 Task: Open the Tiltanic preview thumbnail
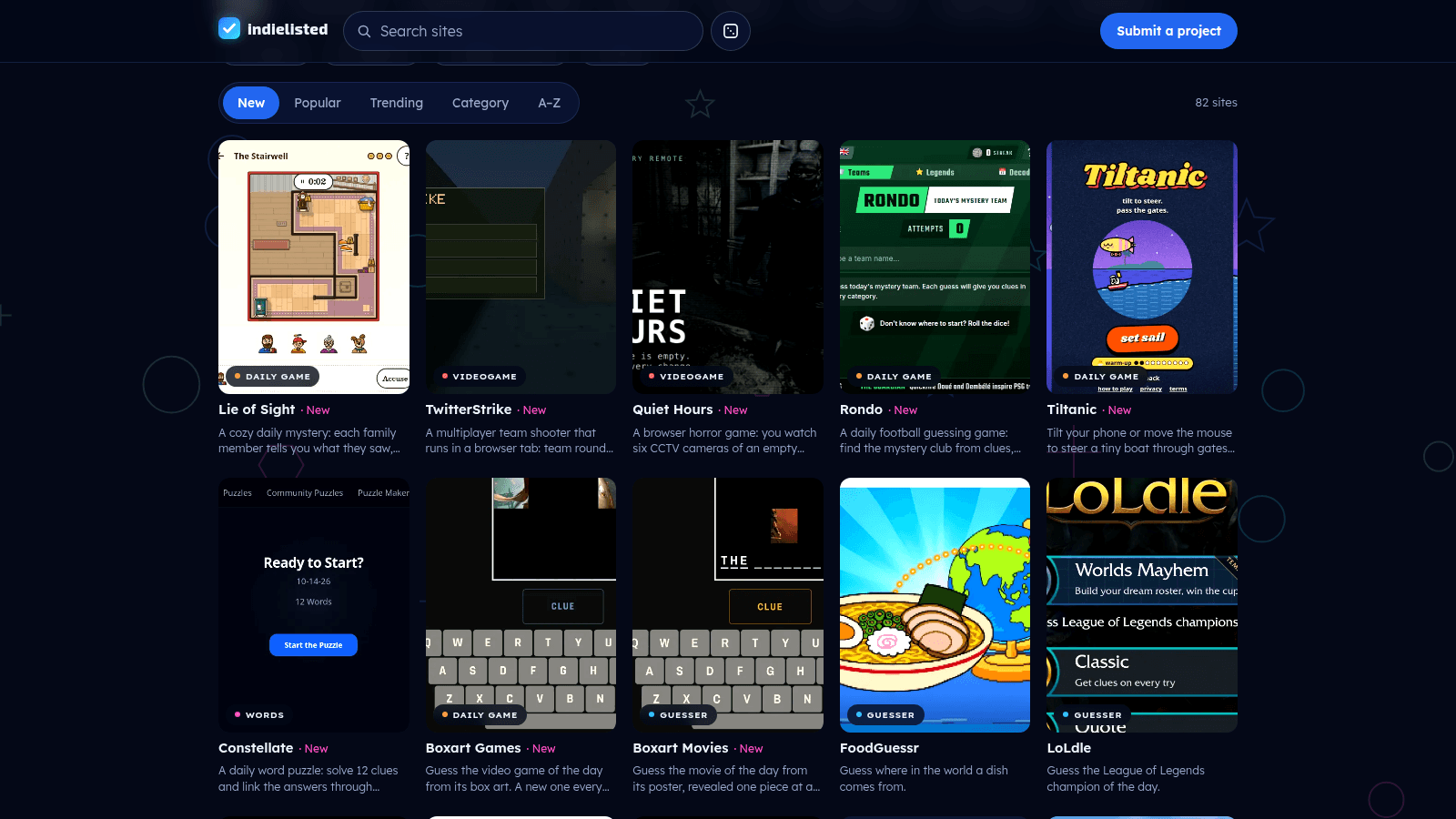[x=1142, y=267]
